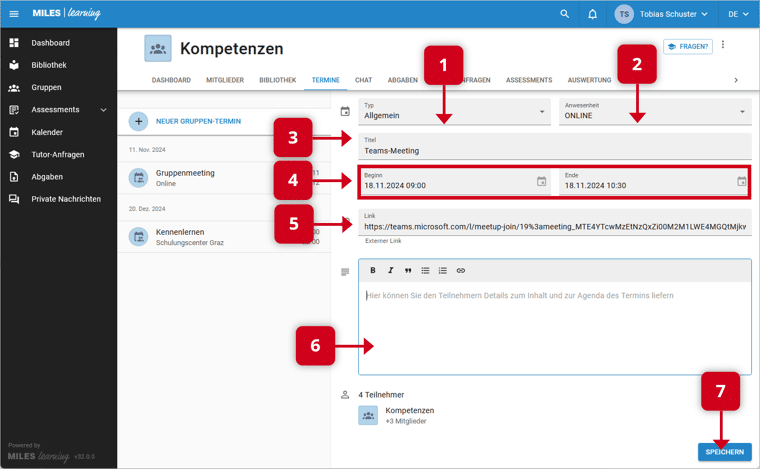Viewport: 760px width, 469px height.
Task: Expand Assessments in the sidebar
Action: [103, 109]
